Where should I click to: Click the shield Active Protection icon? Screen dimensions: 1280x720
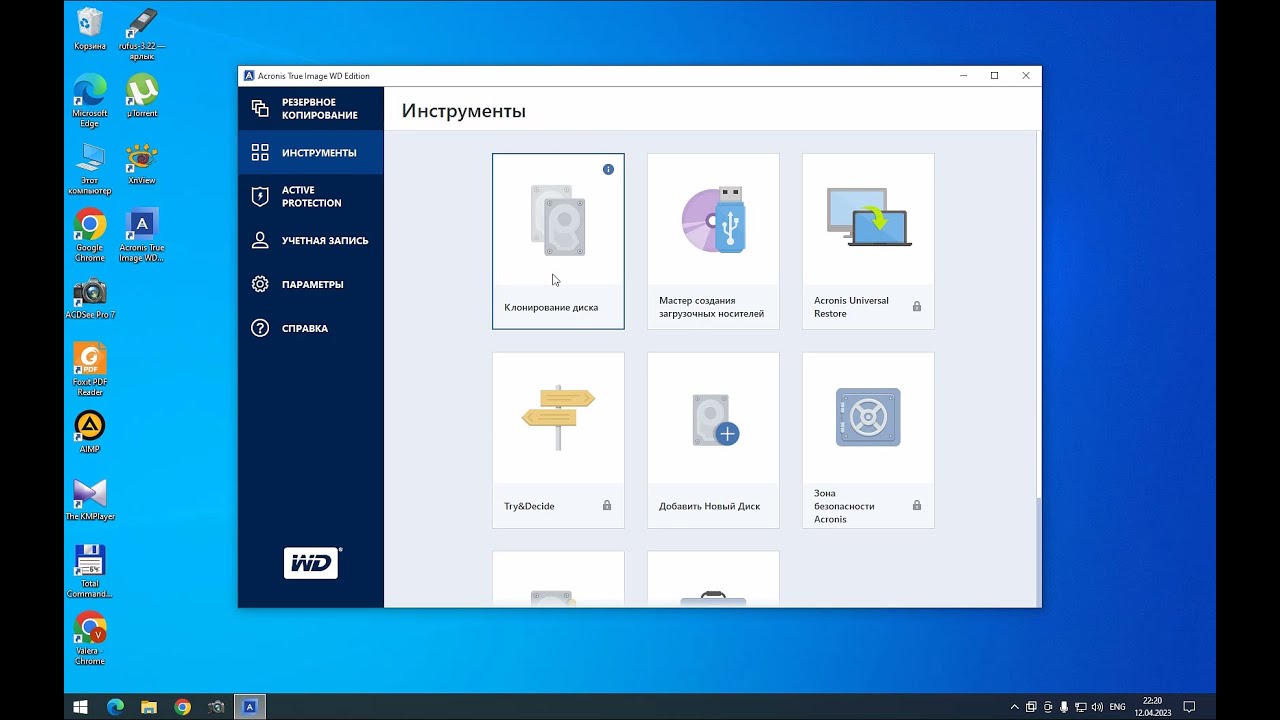tap(260, 196)
